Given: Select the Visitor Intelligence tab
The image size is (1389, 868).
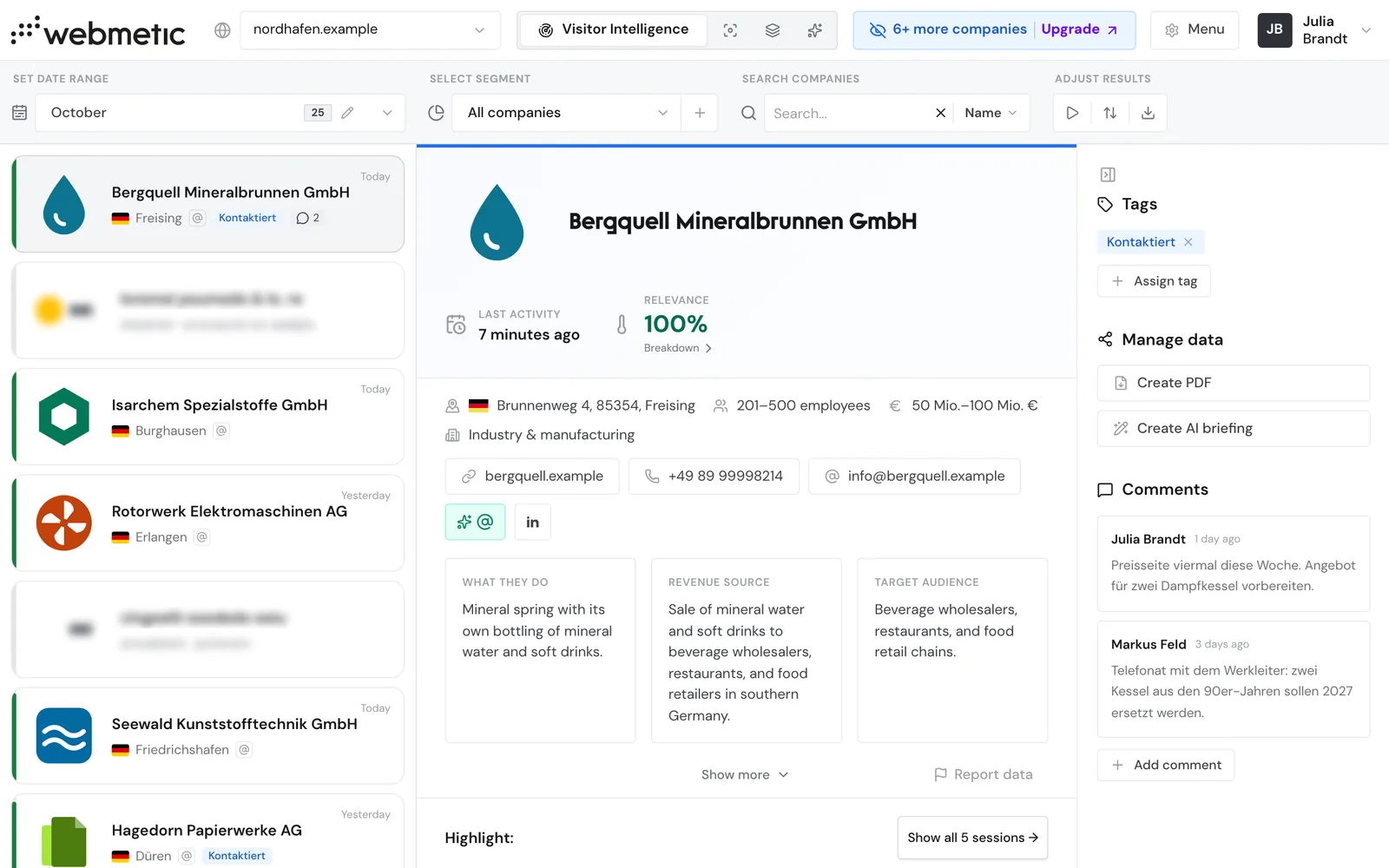Looking at the screenshot, I should (613, 30).
